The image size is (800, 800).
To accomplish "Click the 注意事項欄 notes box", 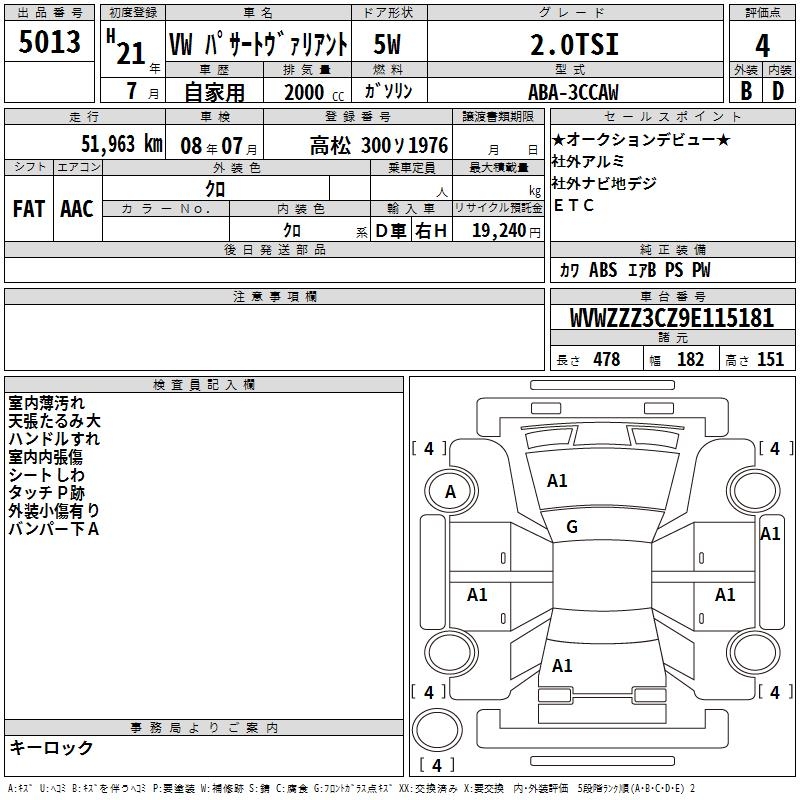I will 274,337.
